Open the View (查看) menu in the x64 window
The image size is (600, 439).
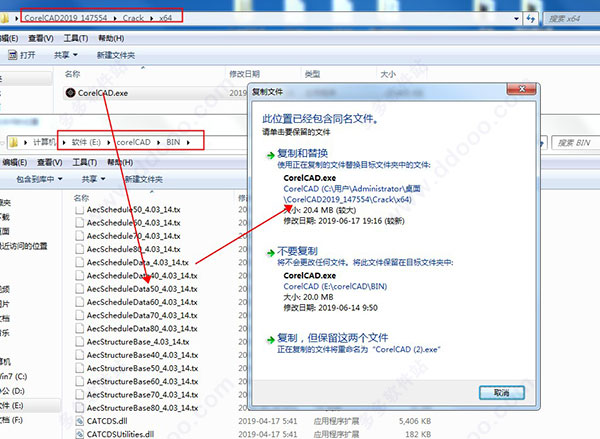41,38
